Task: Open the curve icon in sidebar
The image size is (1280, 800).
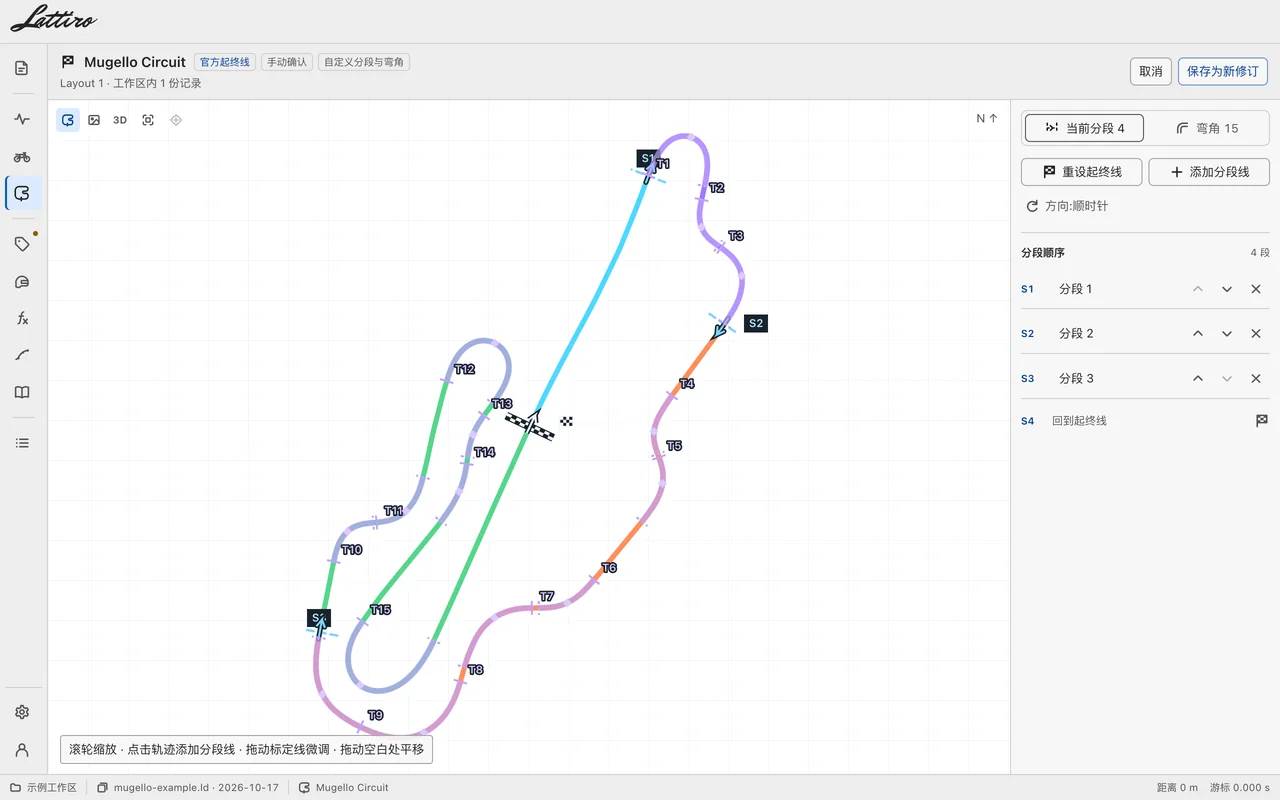Action: click(x=22, y=355)
